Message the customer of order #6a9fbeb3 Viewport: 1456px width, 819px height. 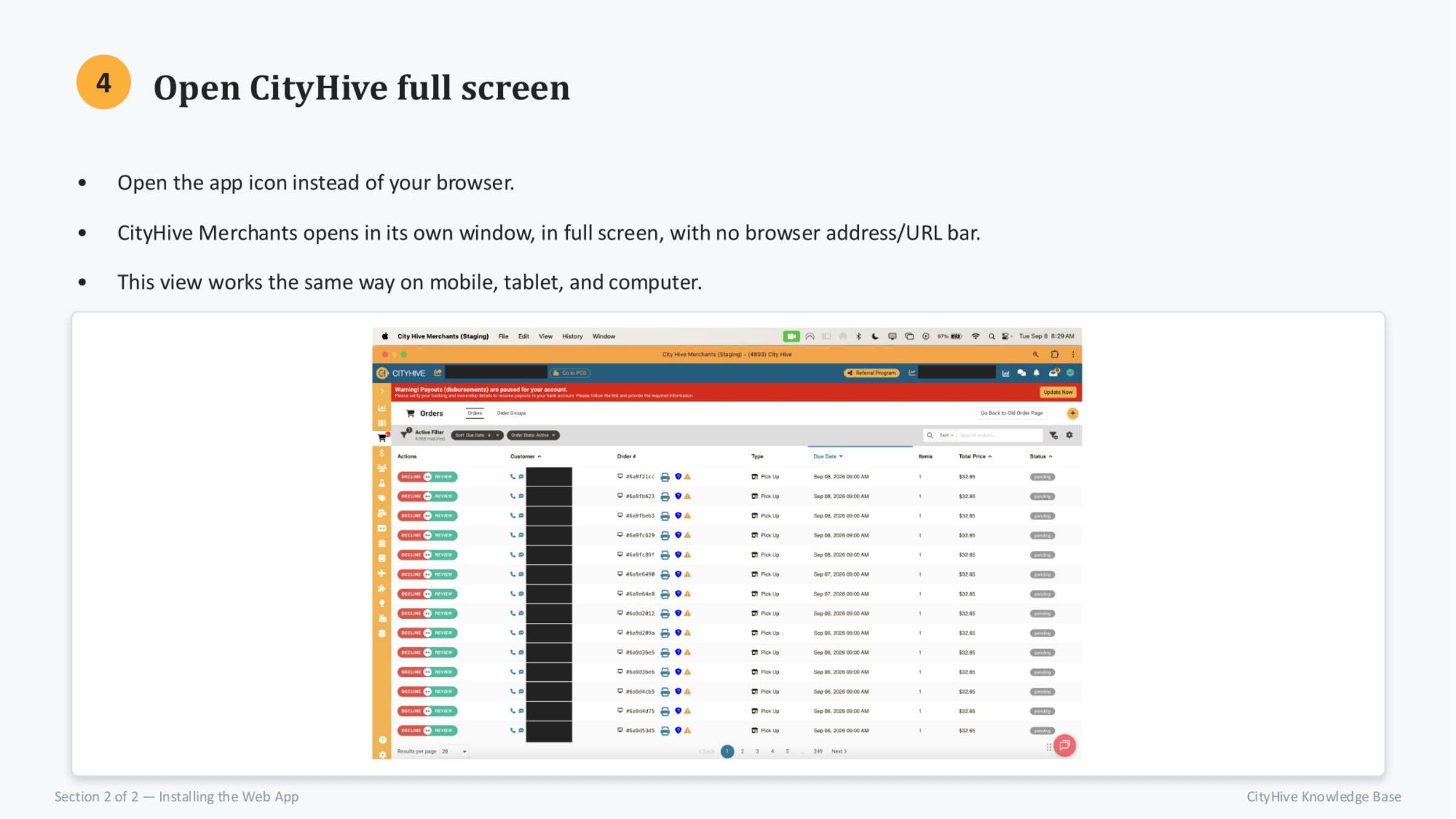click(521, 516)
